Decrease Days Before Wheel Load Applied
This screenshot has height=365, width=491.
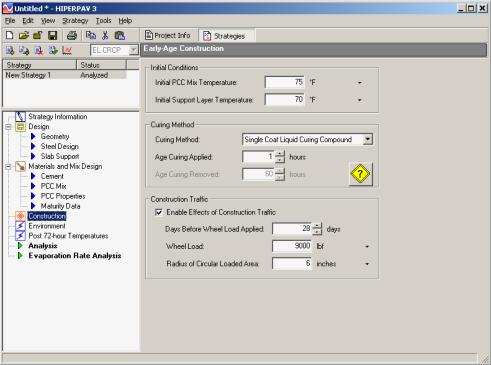tap(317, 232)
